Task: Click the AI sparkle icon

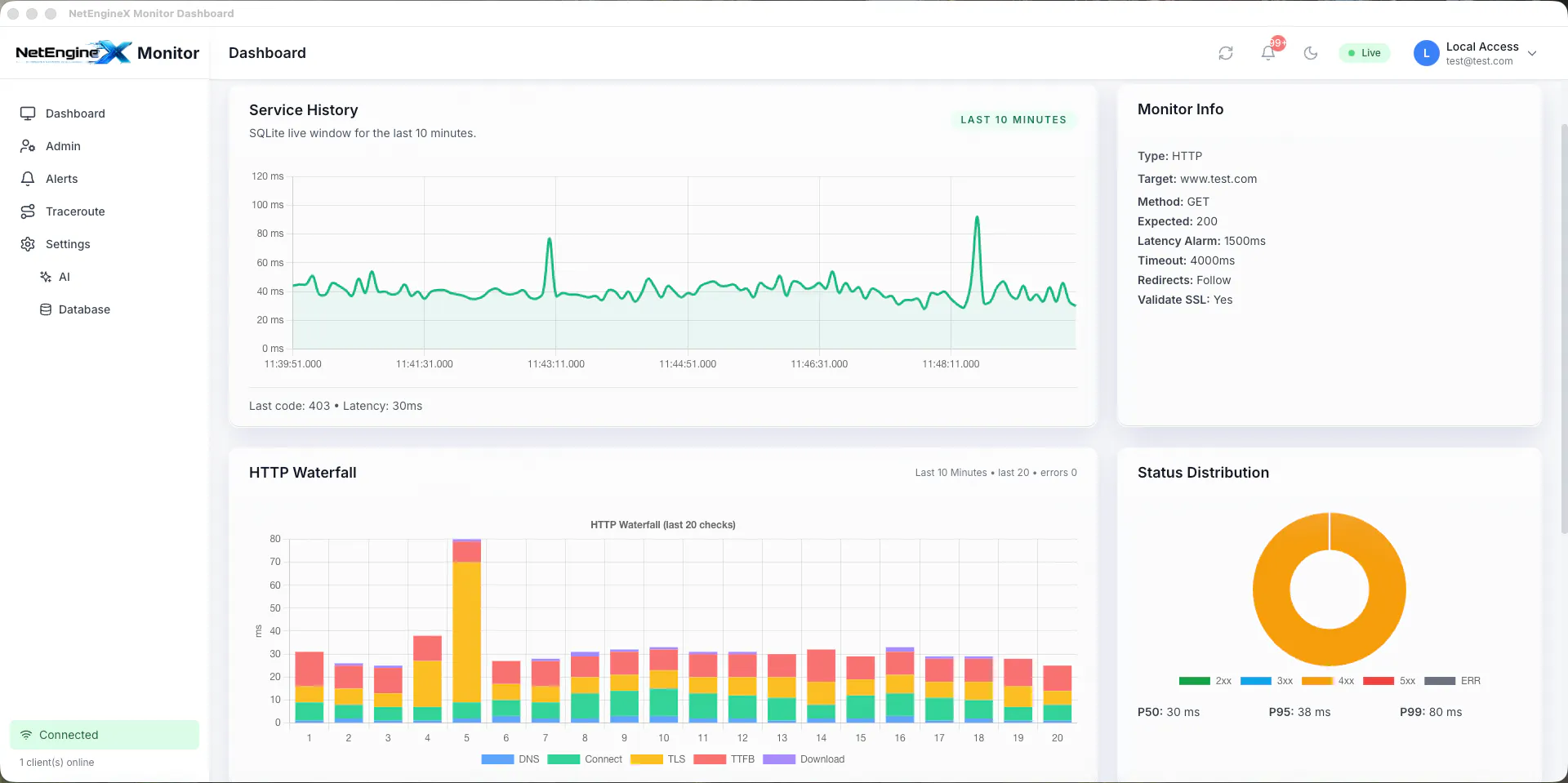Action: (x=46, y=277)
